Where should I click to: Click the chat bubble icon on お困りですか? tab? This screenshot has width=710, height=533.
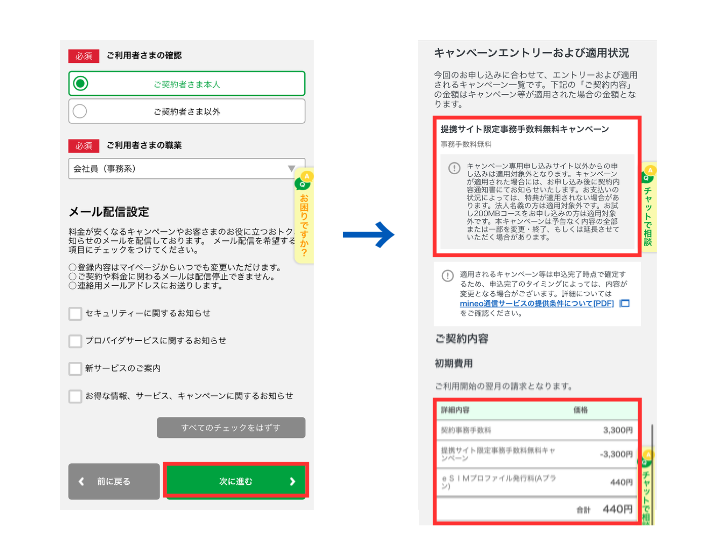(302, 181)
